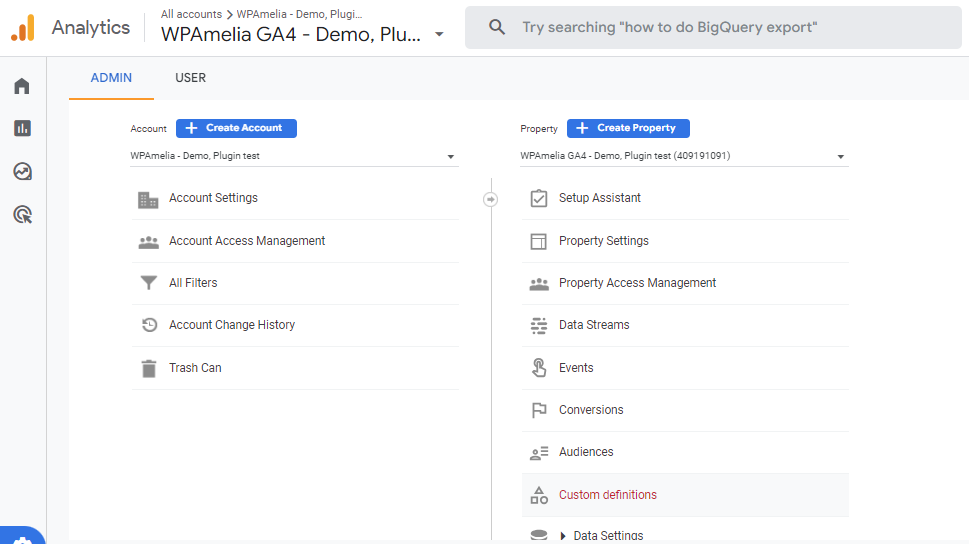This screenshot has width=969, height=544.
Task: Expand the Data Settings section
Action: point(563,536)
